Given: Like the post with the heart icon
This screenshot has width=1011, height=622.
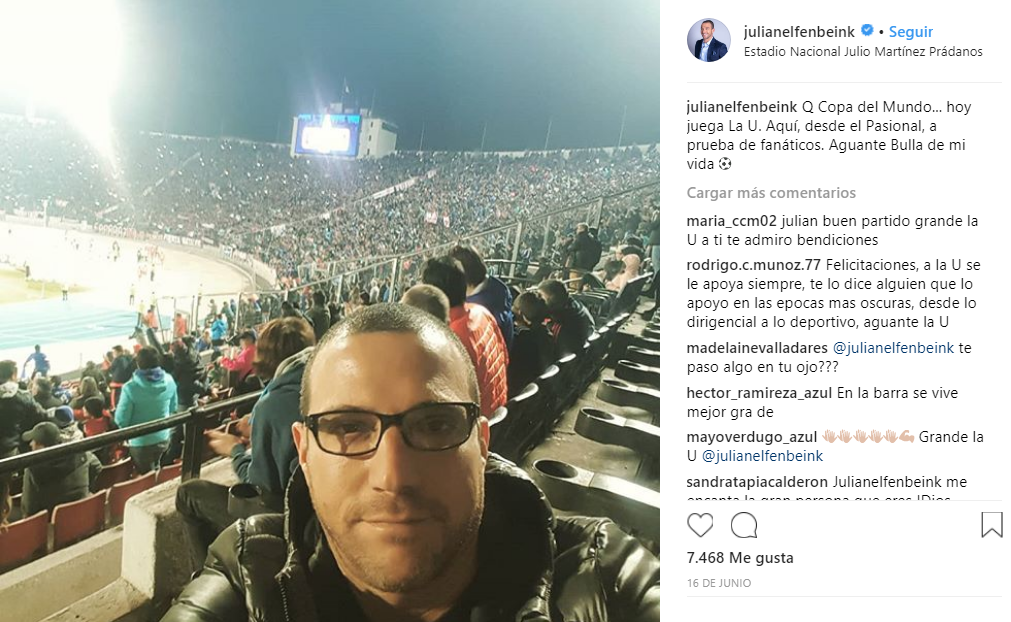Looking at the screenshot, I should click(x=700, y=525).
